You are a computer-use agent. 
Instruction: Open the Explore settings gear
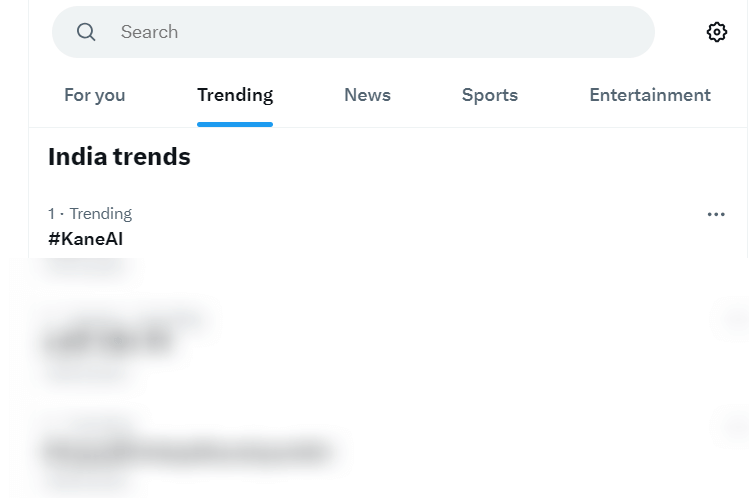pos(716,32)
